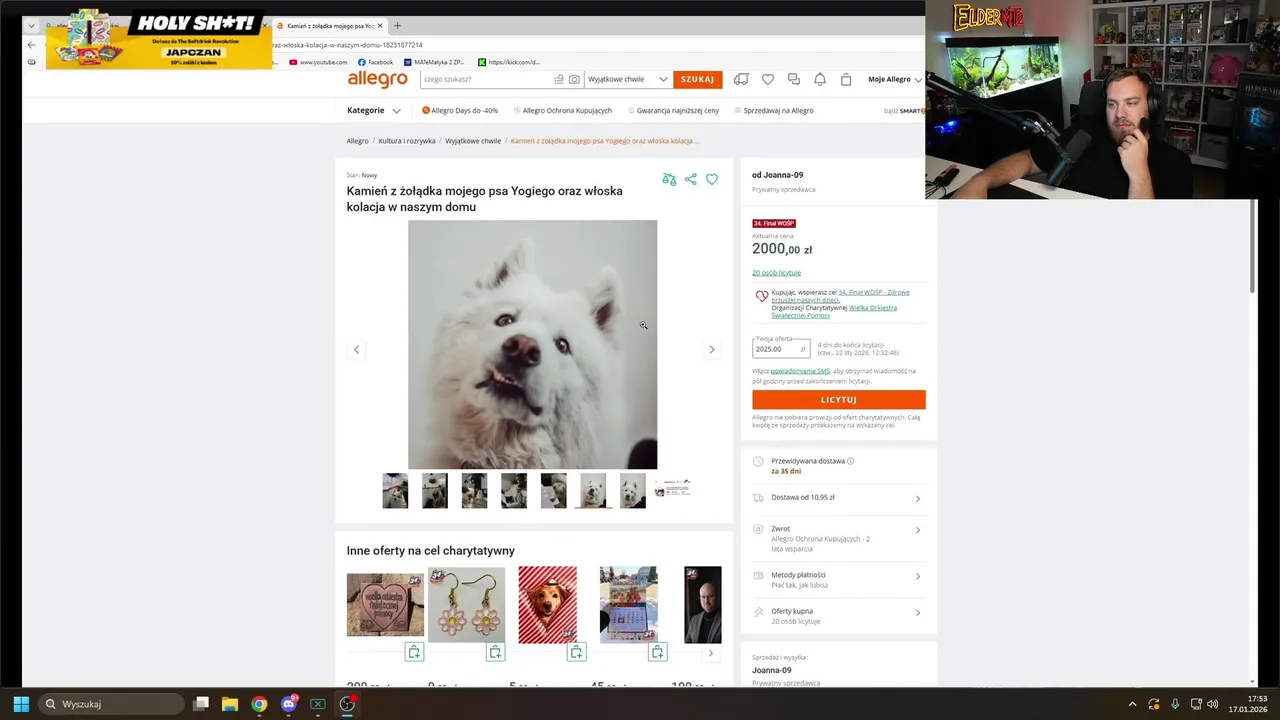Advance the charity offers carousel

[x=710, y=653]
